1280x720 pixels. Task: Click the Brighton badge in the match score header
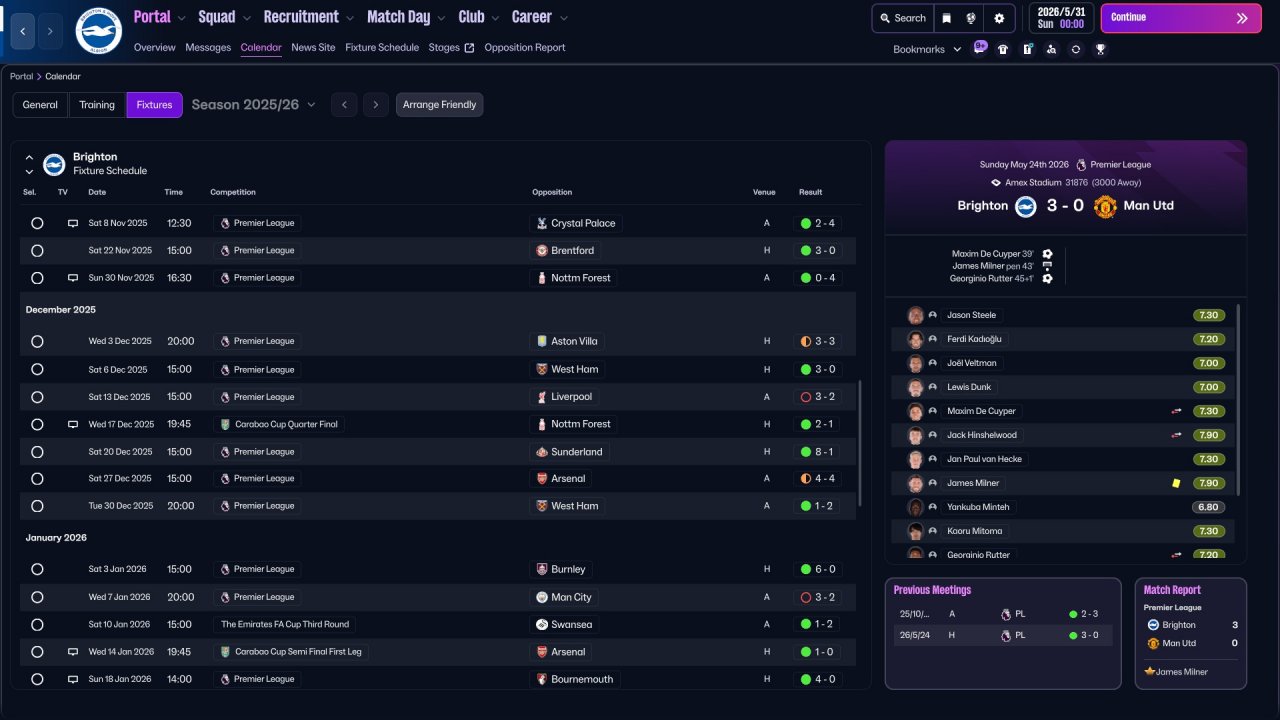(1026, 206)
